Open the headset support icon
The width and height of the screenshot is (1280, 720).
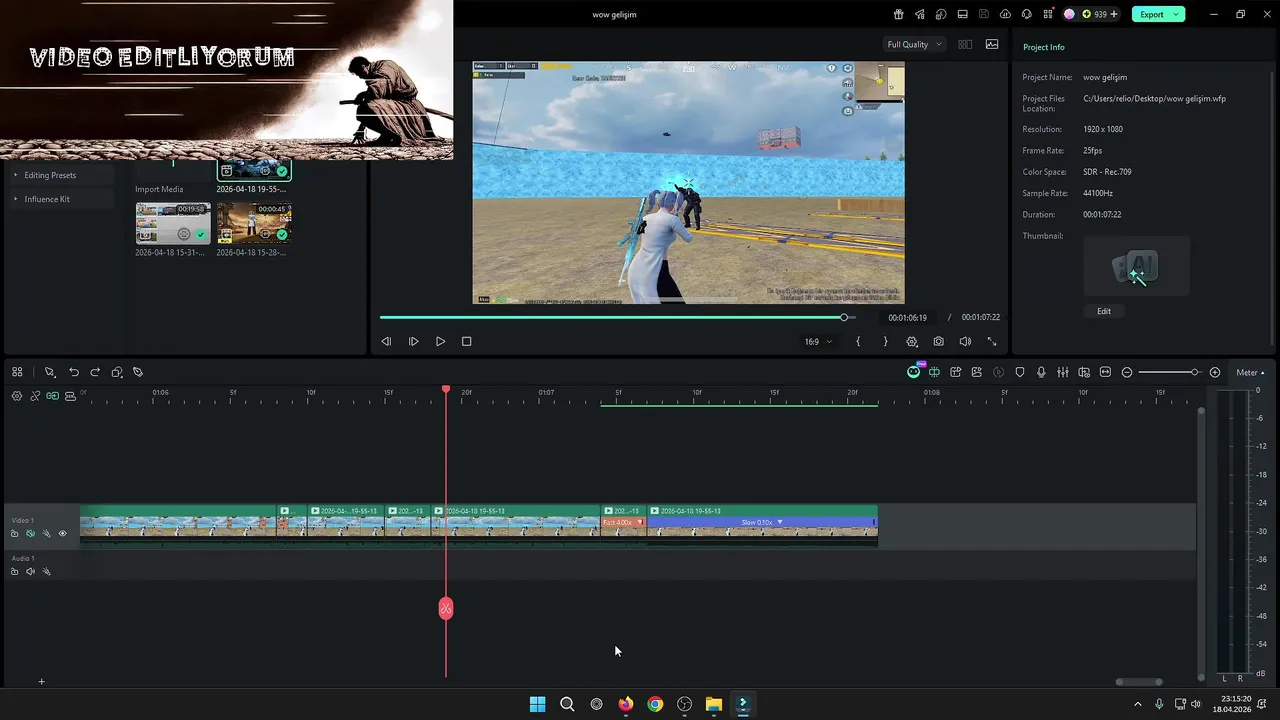[x=1026, y=14]
